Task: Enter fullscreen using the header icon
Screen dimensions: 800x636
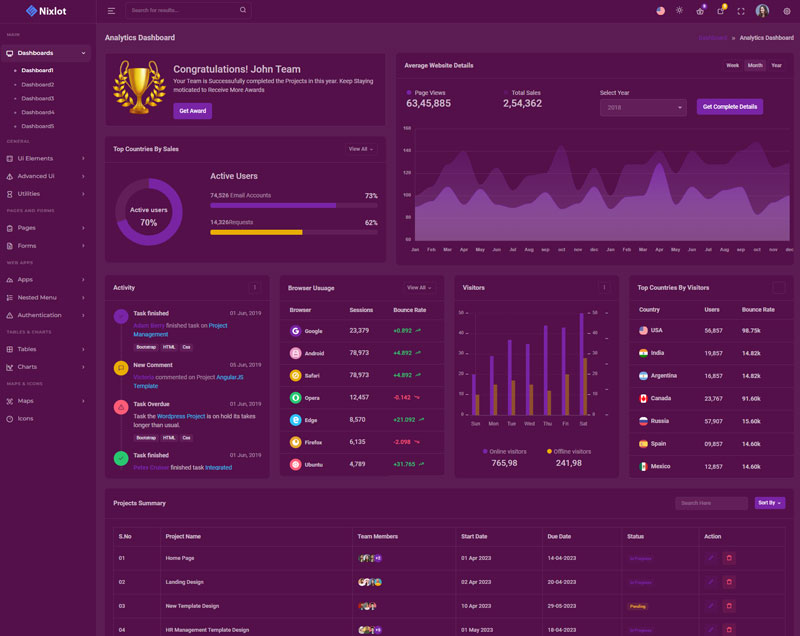Action: tap(741, 11)
